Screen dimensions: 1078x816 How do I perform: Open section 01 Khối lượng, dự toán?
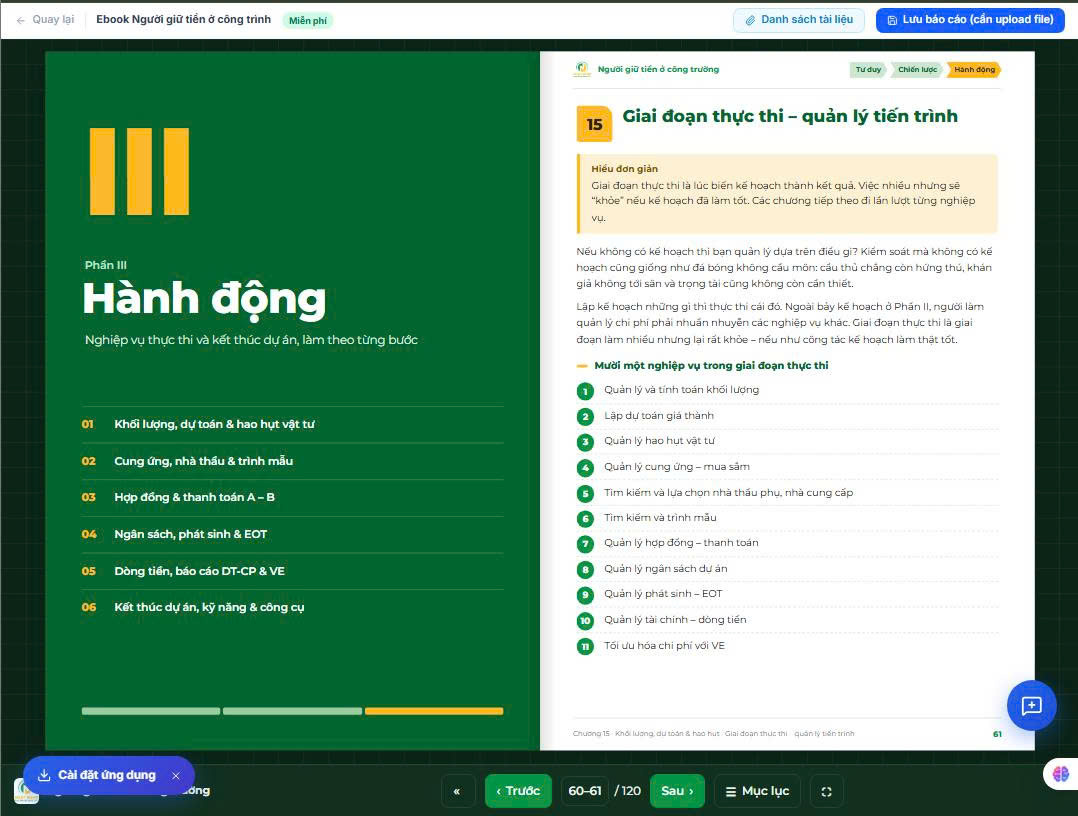(292, 424)
